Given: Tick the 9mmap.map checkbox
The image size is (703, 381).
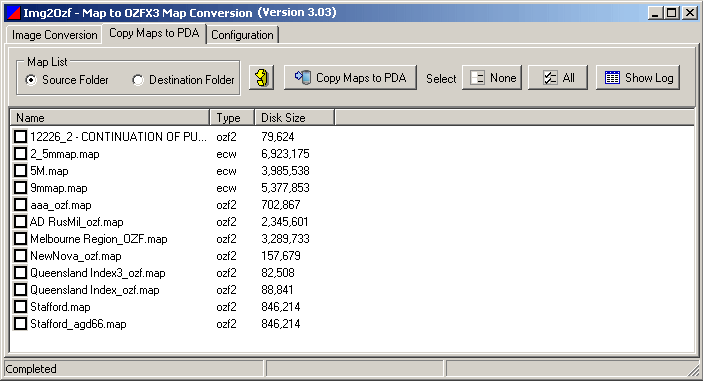Looking at the screenshot, I should [20, 188].
